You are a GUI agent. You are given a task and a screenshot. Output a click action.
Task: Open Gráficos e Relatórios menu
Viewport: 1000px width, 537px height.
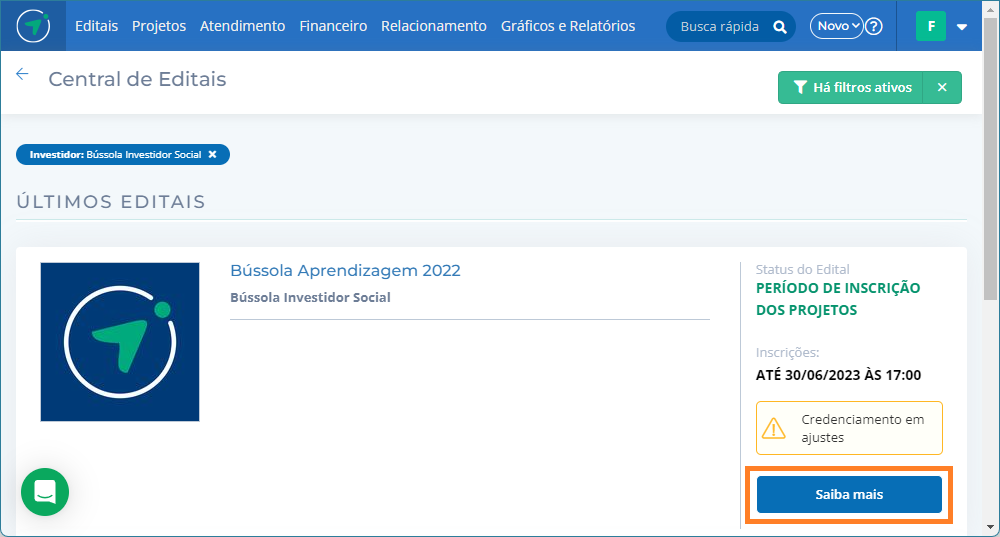point(568,26)
